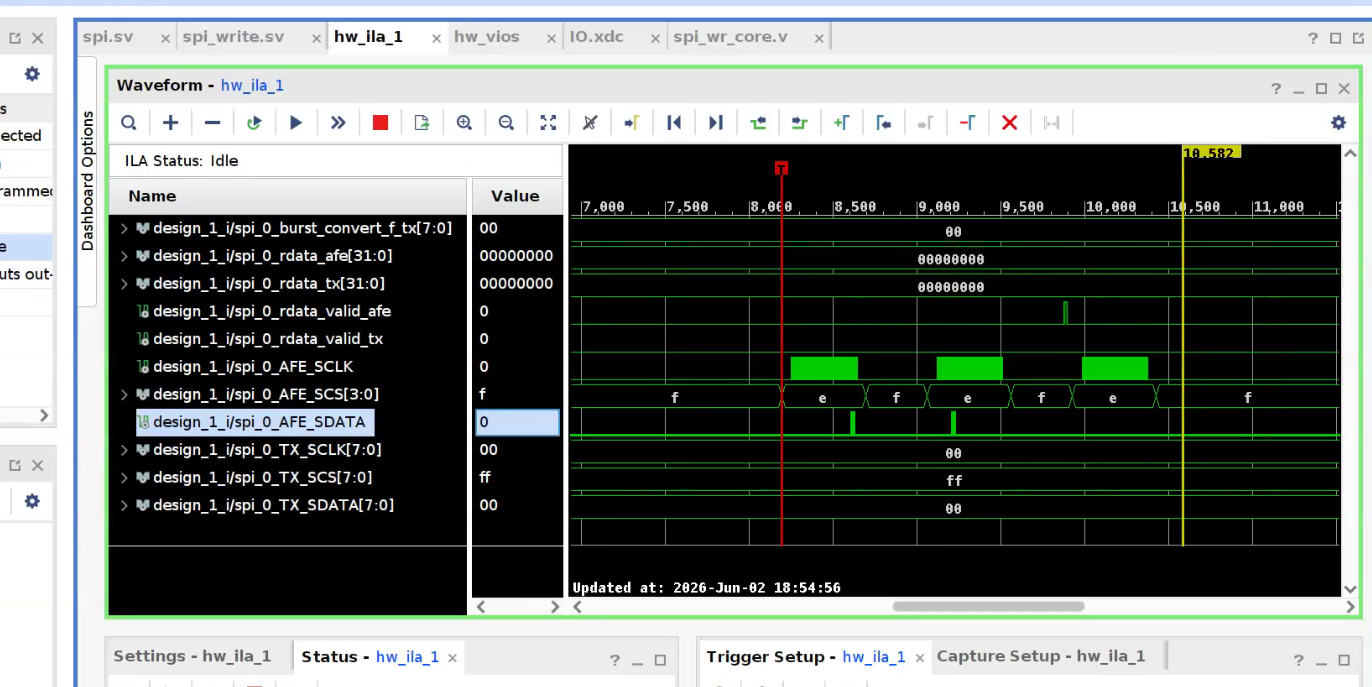Select spi_0_rdata_valid_tx signal
The image size is (1372, 687).
coord(268,339)
